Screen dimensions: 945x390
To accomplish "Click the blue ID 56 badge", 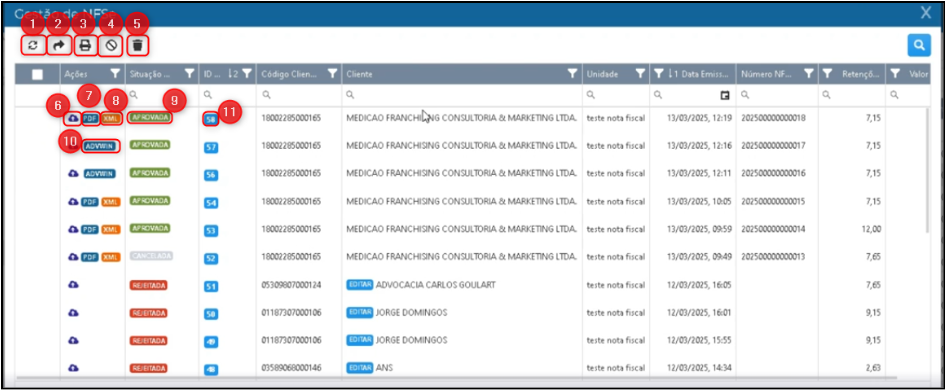I will pos(211,175).
